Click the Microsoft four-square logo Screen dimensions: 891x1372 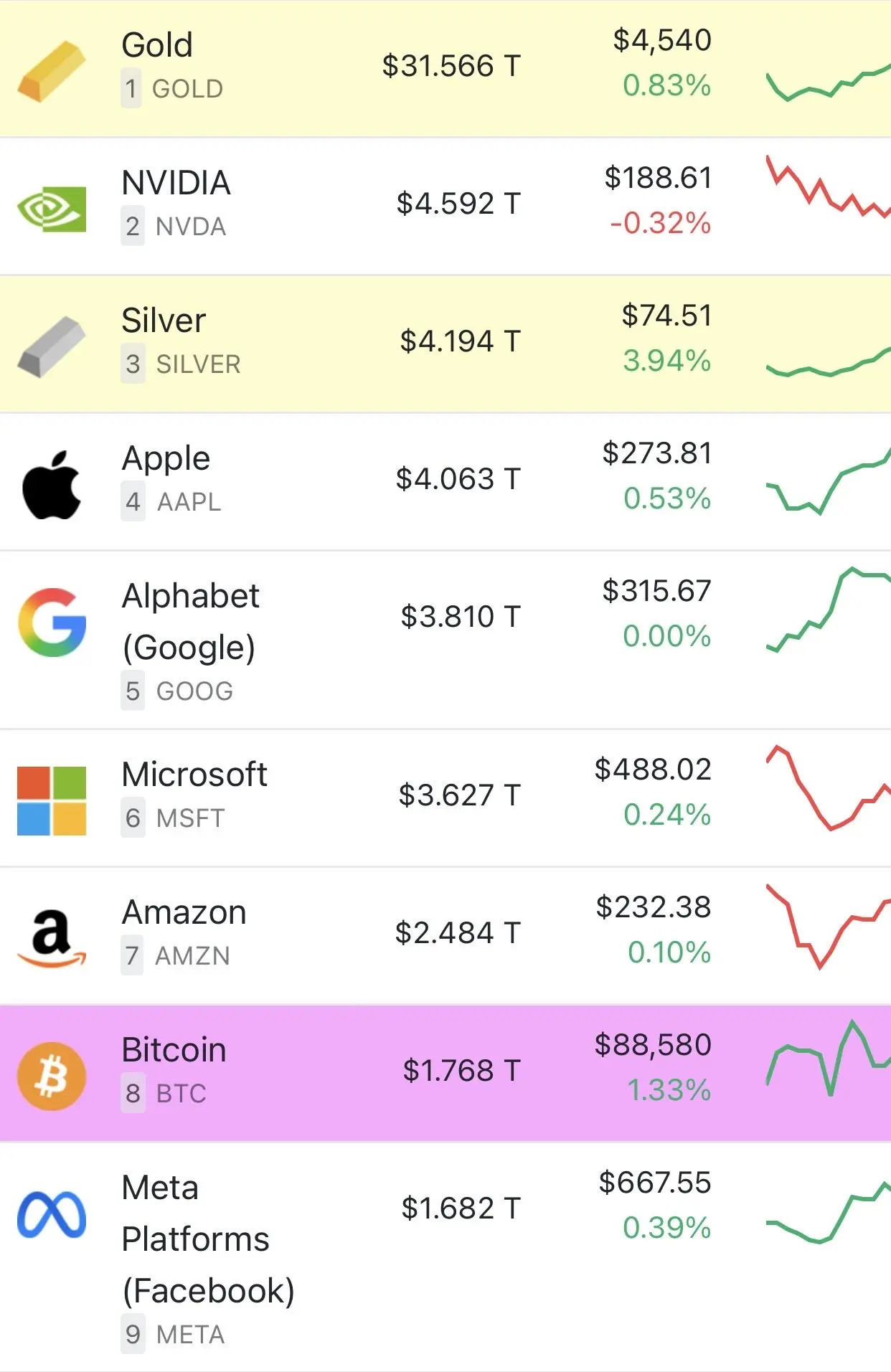(52, 800)
